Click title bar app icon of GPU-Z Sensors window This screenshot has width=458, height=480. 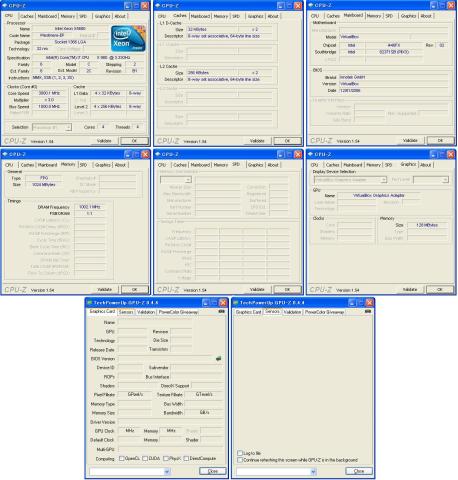point(236,303)
